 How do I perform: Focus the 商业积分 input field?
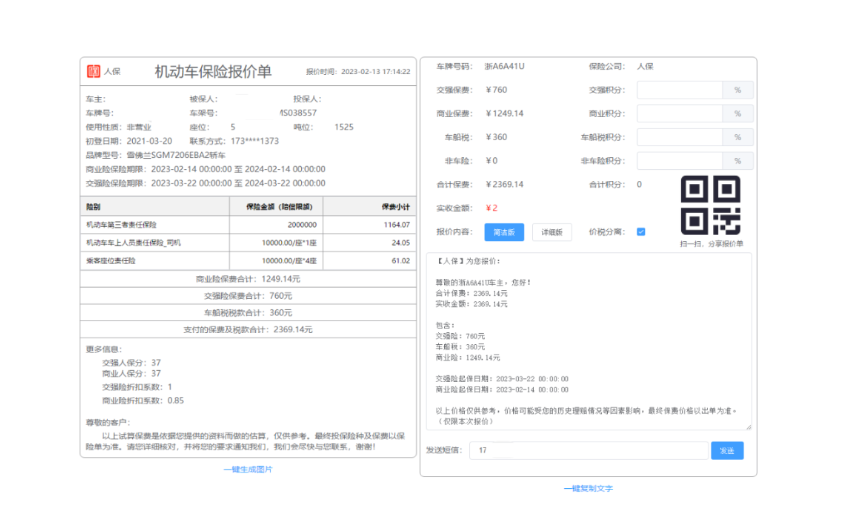pos(680,114)
